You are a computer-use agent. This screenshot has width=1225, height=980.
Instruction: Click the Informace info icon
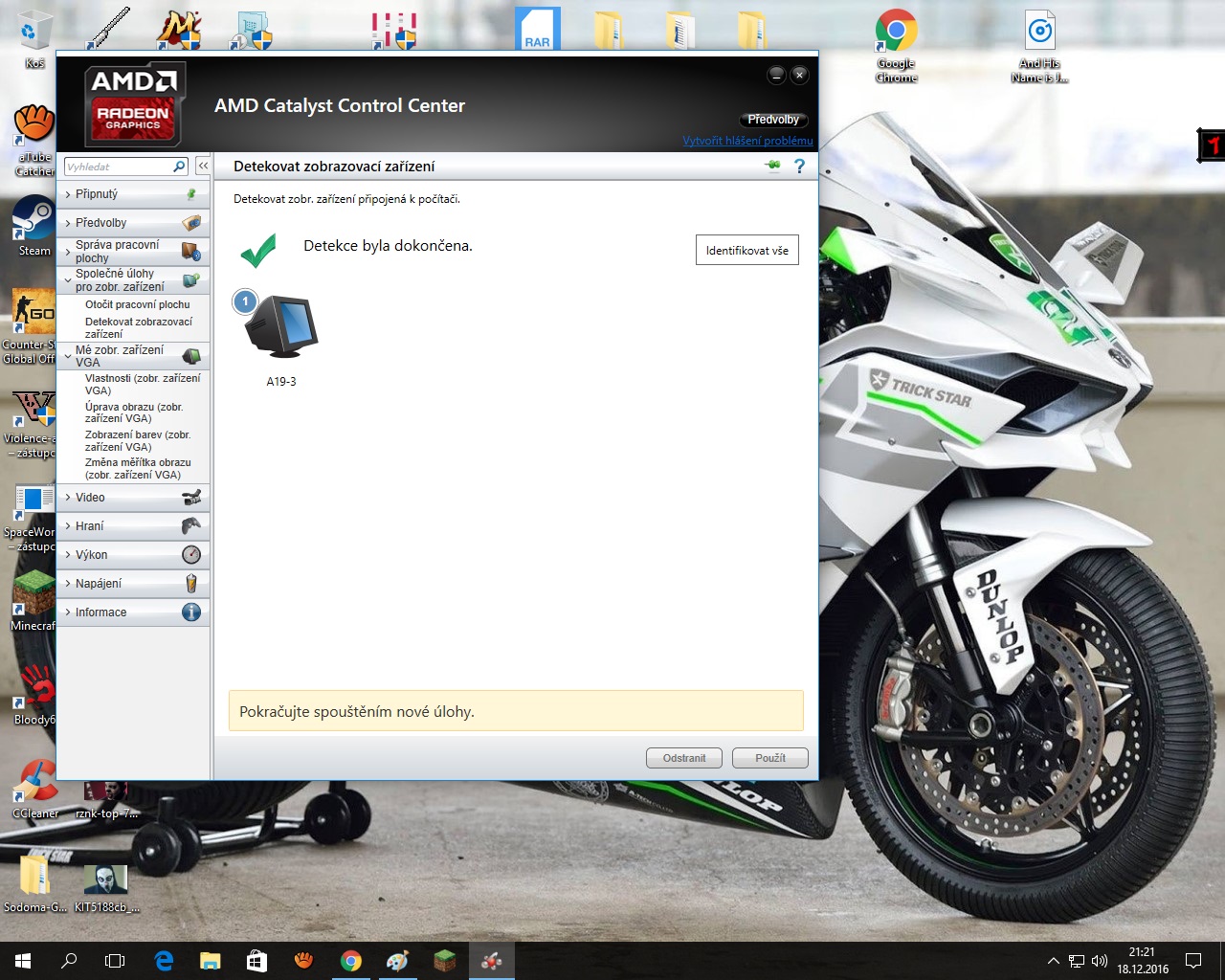[191, 612]
